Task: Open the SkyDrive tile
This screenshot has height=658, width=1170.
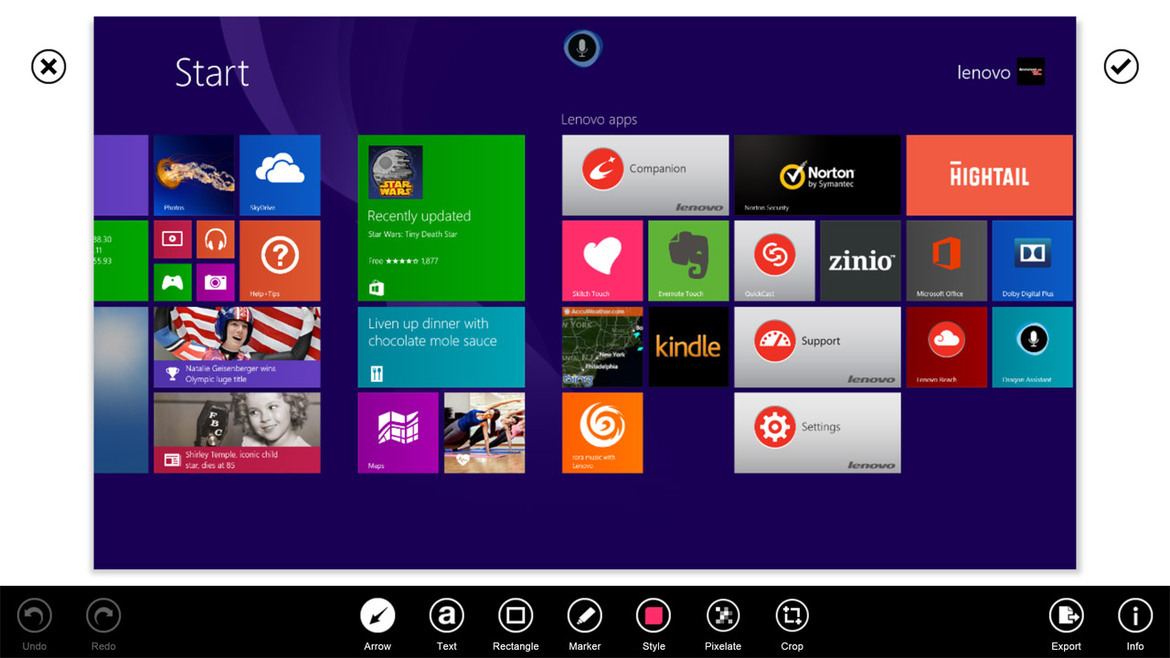Action: click(280, 175)
